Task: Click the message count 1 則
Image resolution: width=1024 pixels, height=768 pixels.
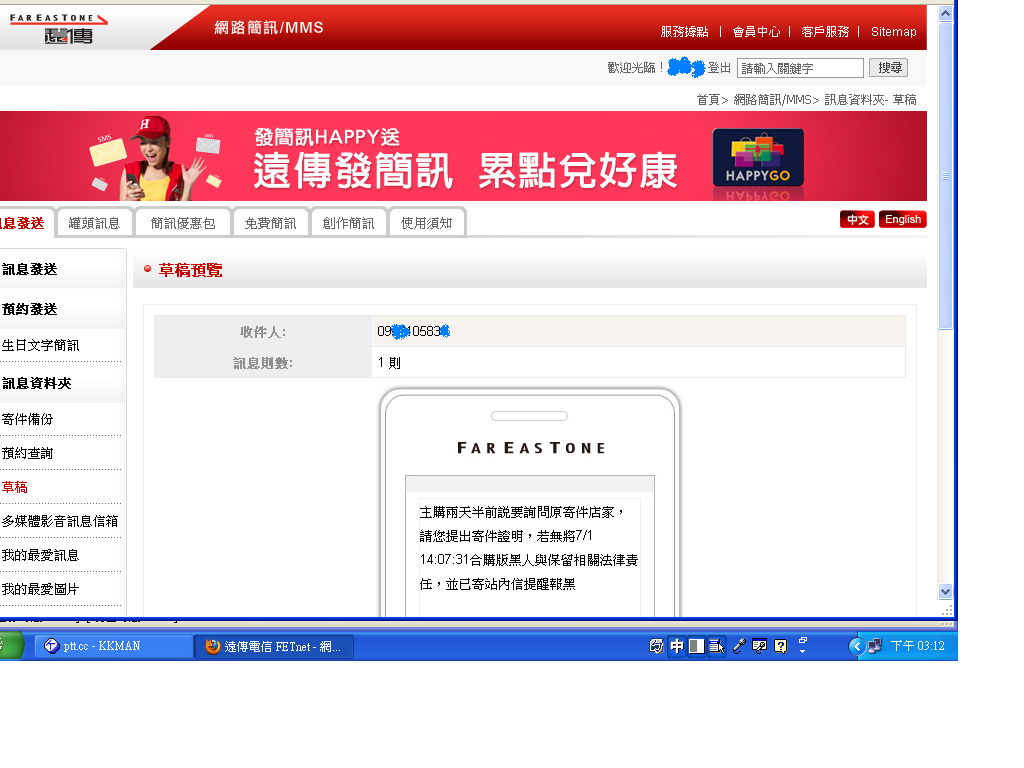Action: [x=389, y=362]
